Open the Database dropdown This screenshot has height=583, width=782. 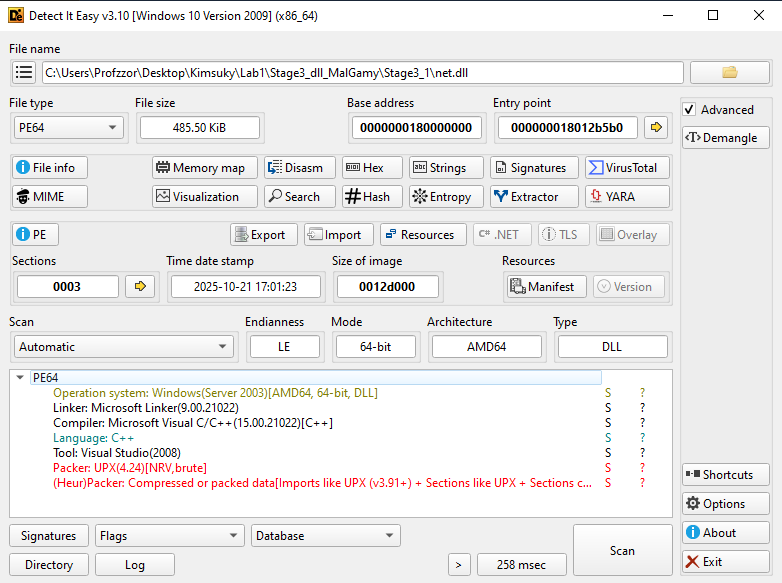pyautogui.click(x=326, y=536)
